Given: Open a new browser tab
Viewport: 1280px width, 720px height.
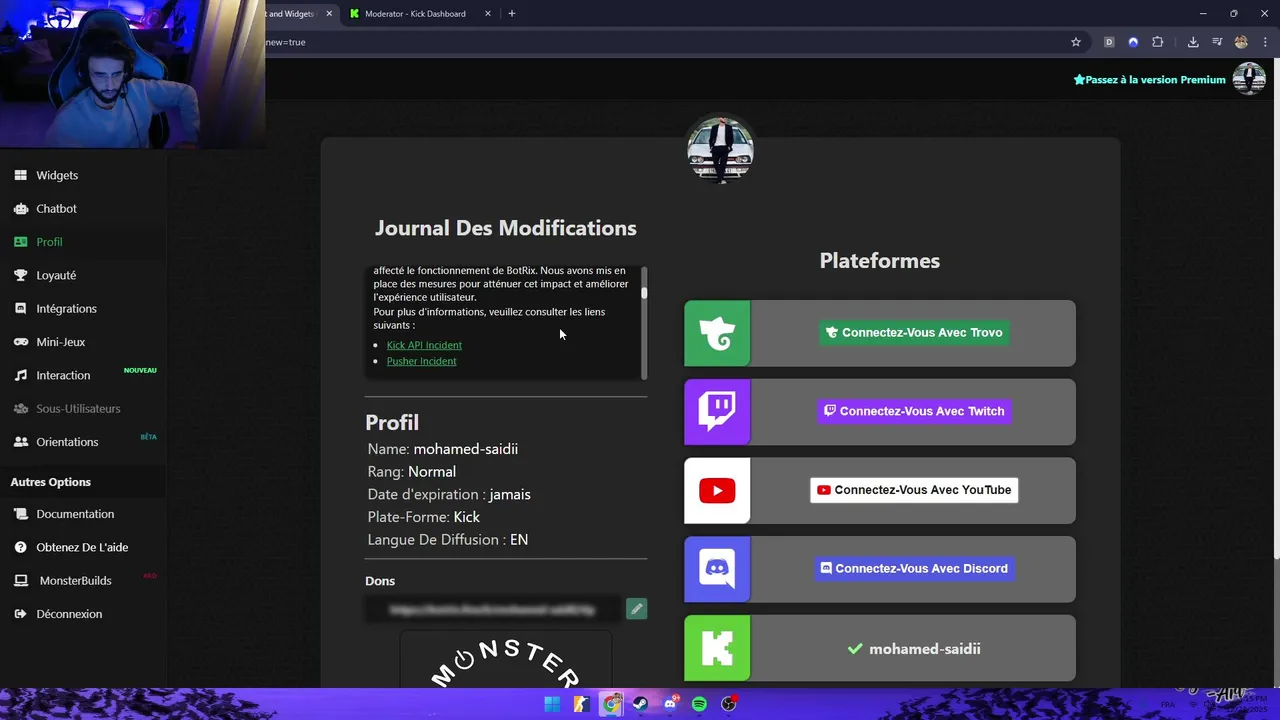Looking at the screenshot, I should click(x=512, y=14).
